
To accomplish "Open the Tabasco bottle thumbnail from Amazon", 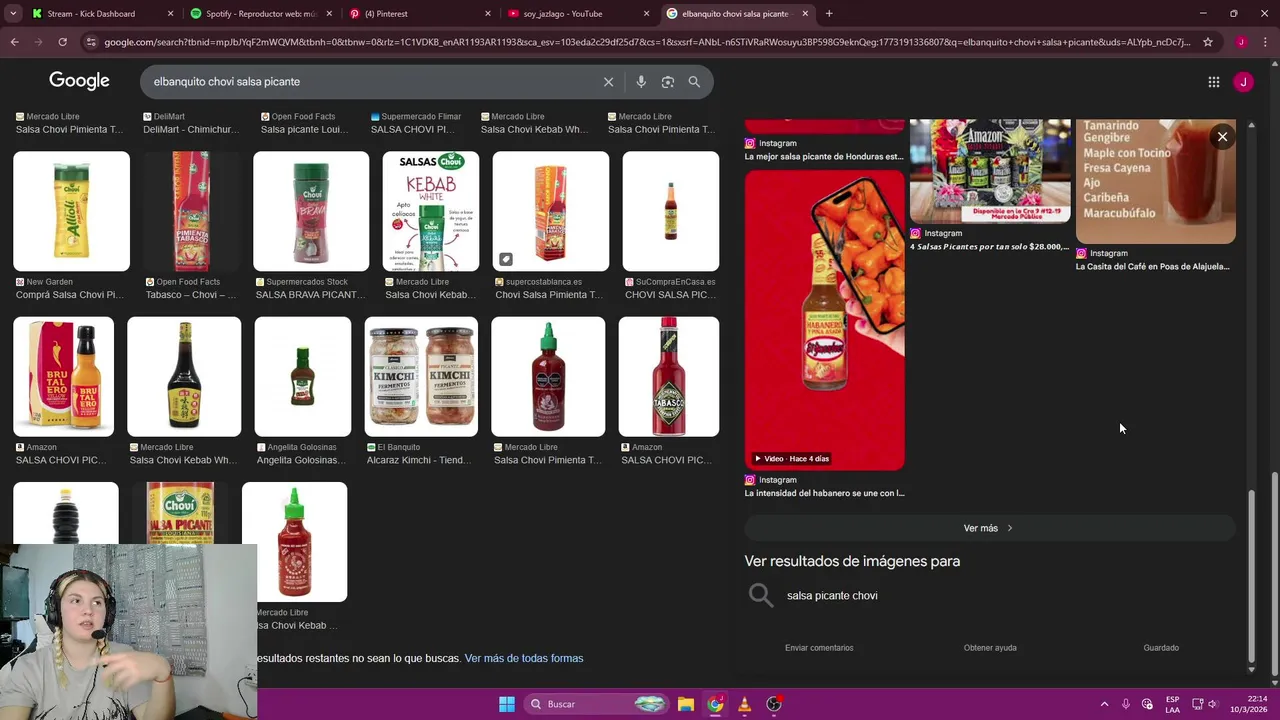I will pos(668,376).
